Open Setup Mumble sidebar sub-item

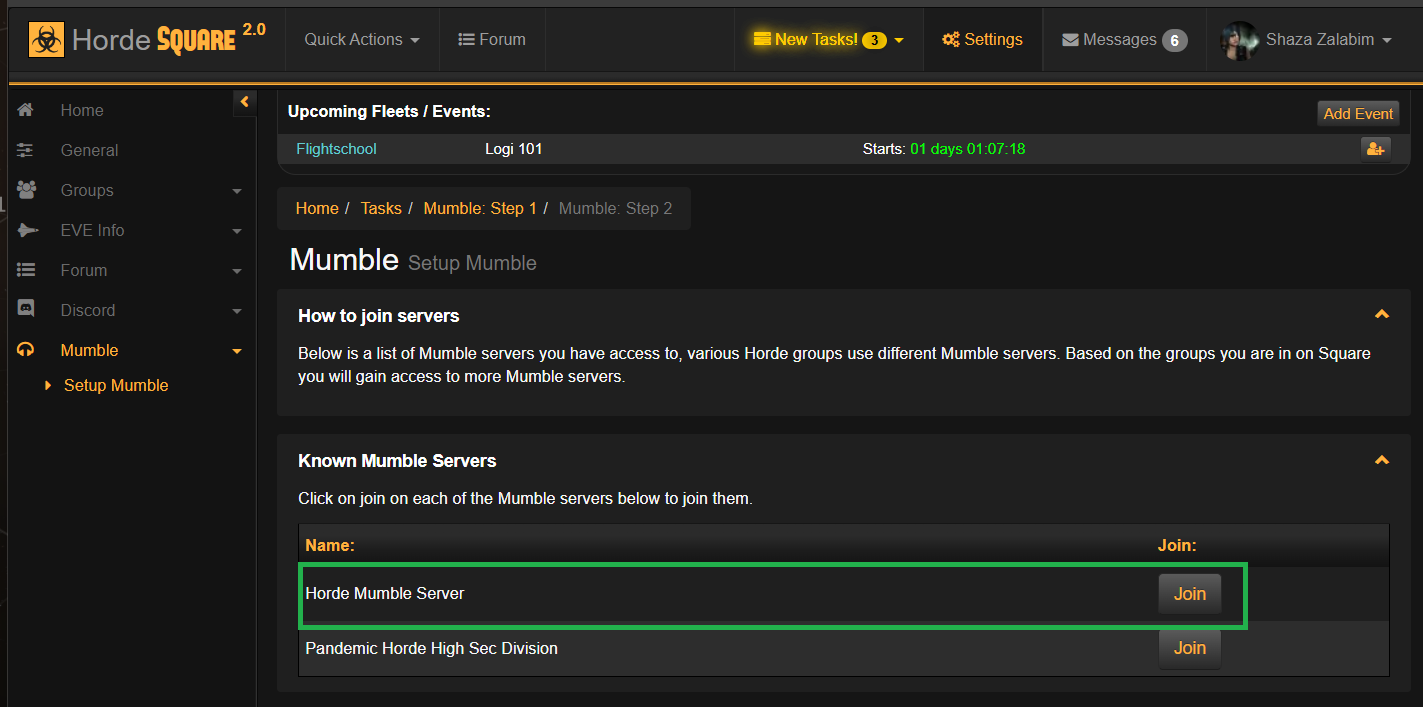[116, 385]
